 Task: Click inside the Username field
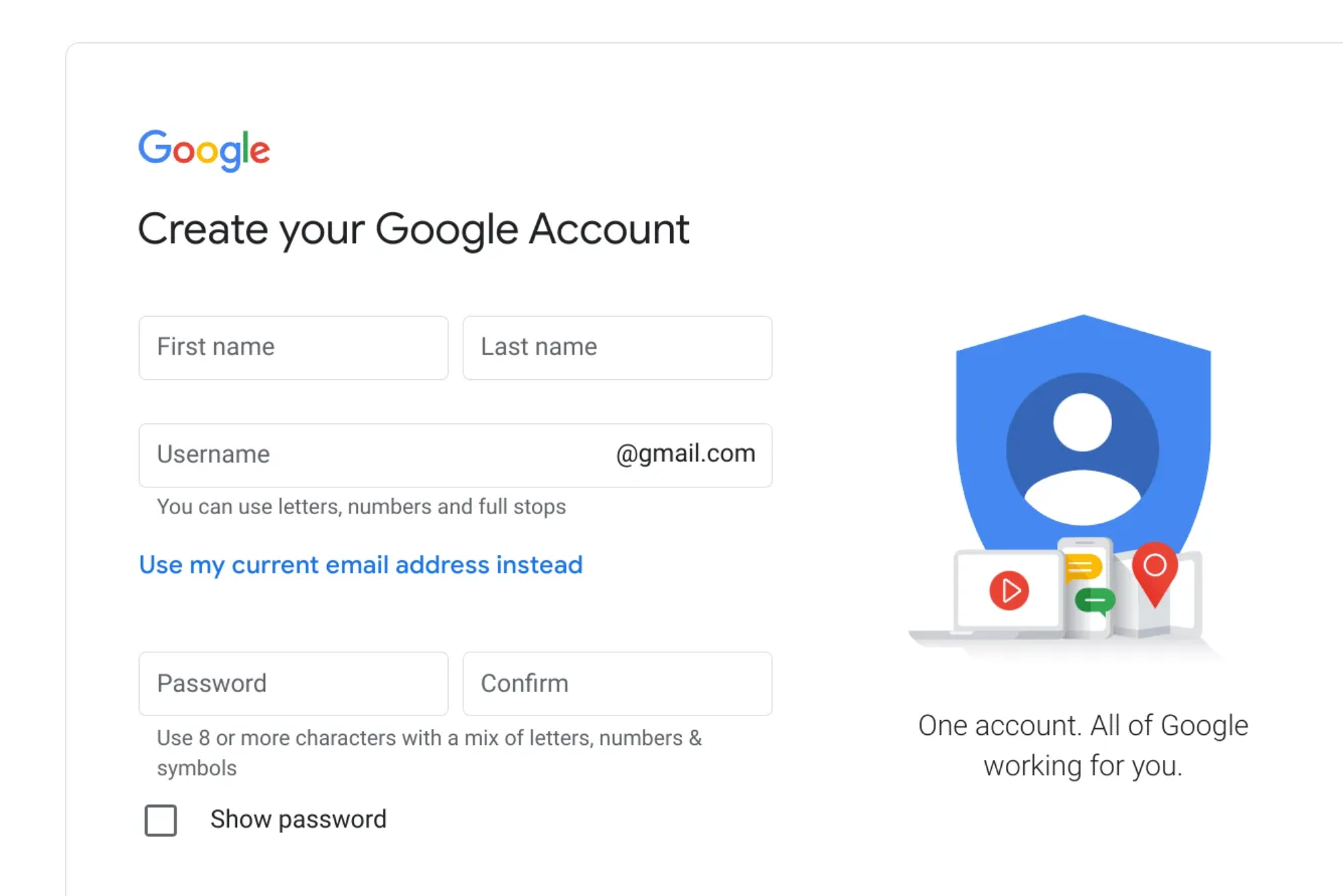pyautogui.click(x=336, y=454)
